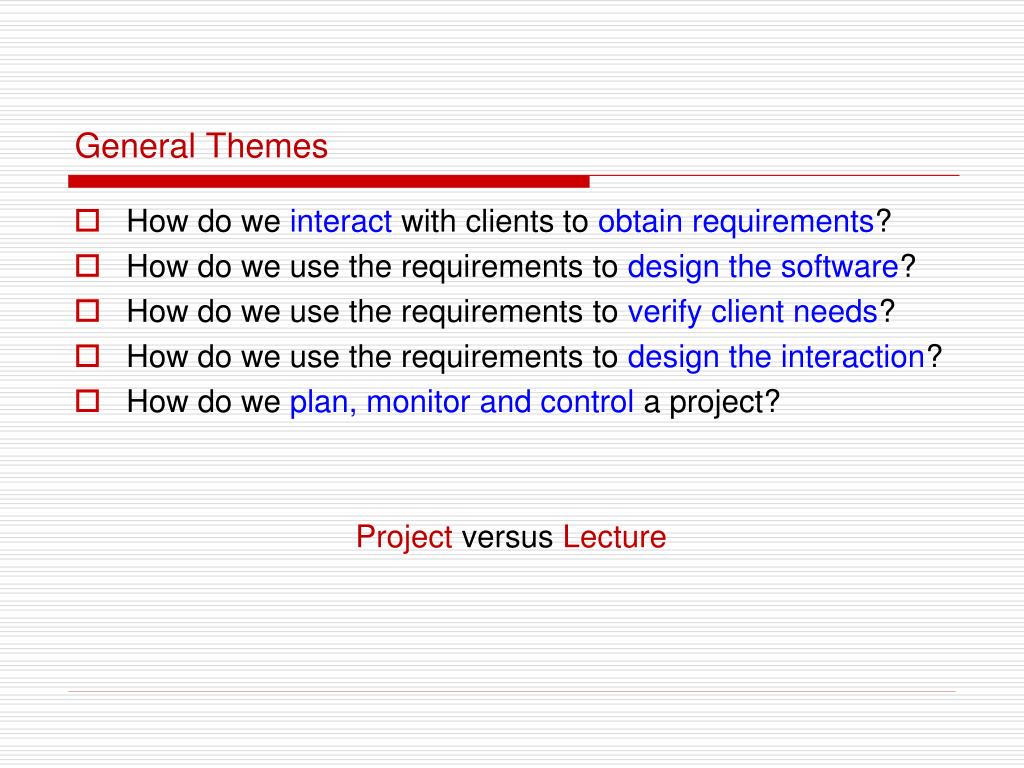Viewport: 1024px width, 768px height.
Task: Click the words a project? in the last bullet
Action: tap(711, 402)
